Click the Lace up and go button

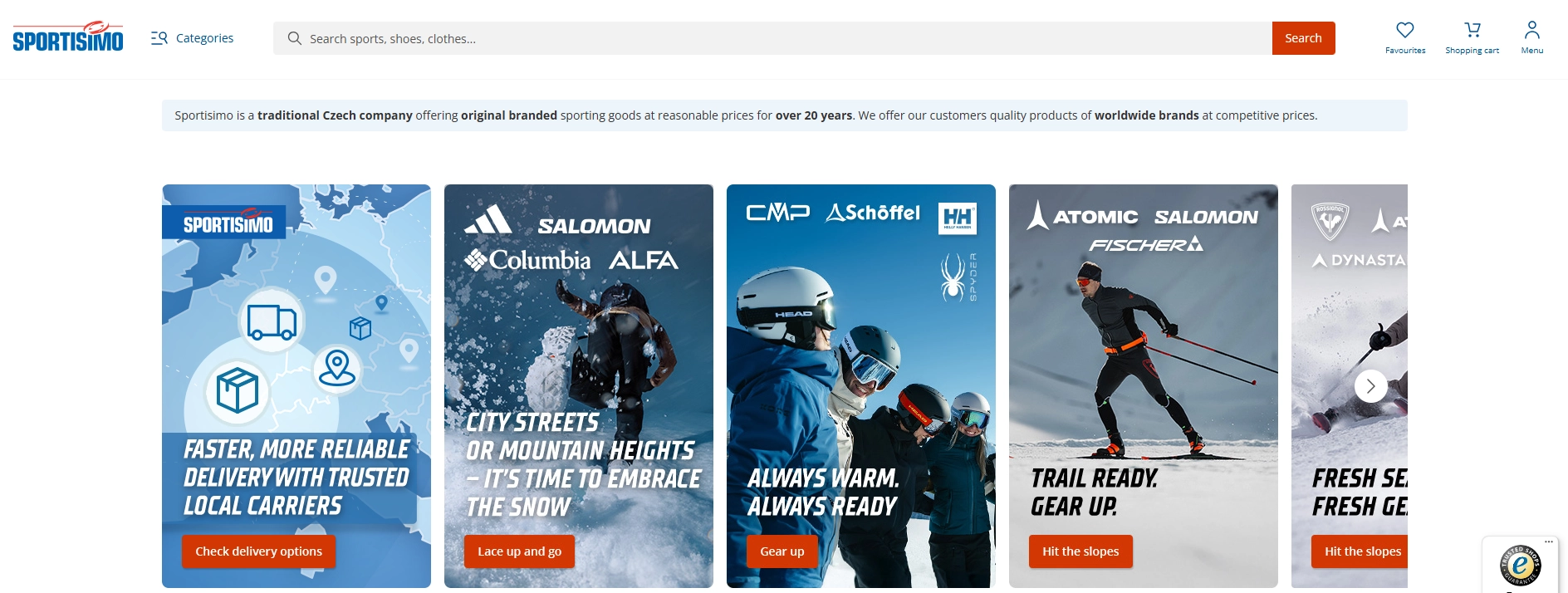(x=519, y=551)
